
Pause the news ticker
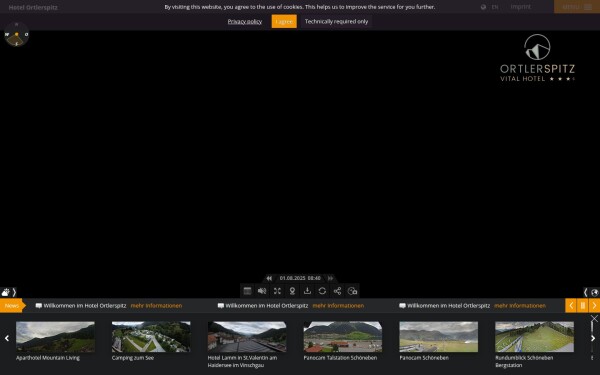[582, 305]
